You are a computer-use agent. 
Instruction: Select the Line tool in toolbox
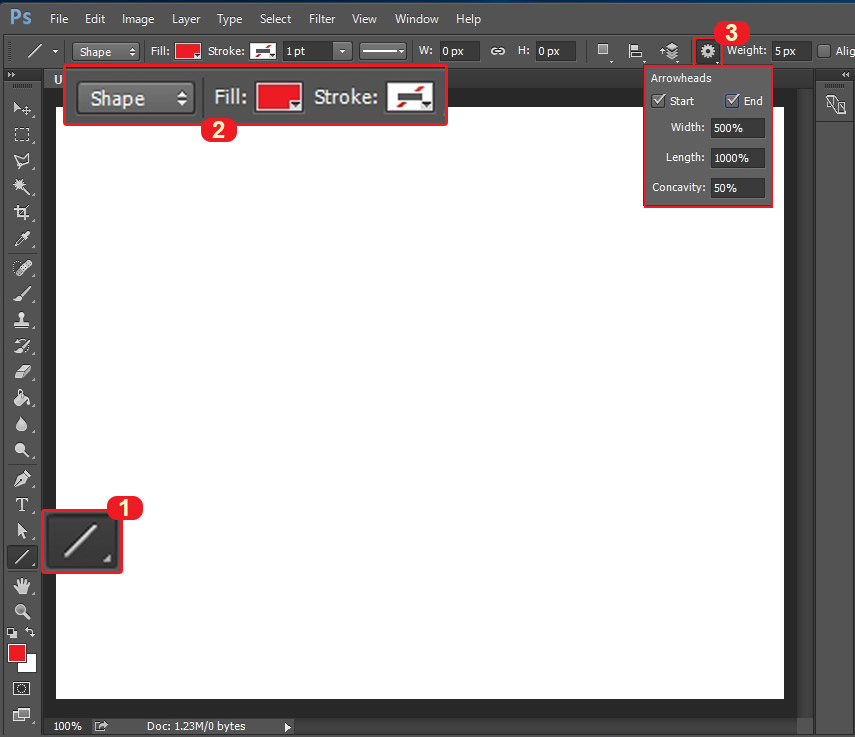point(22,557)
